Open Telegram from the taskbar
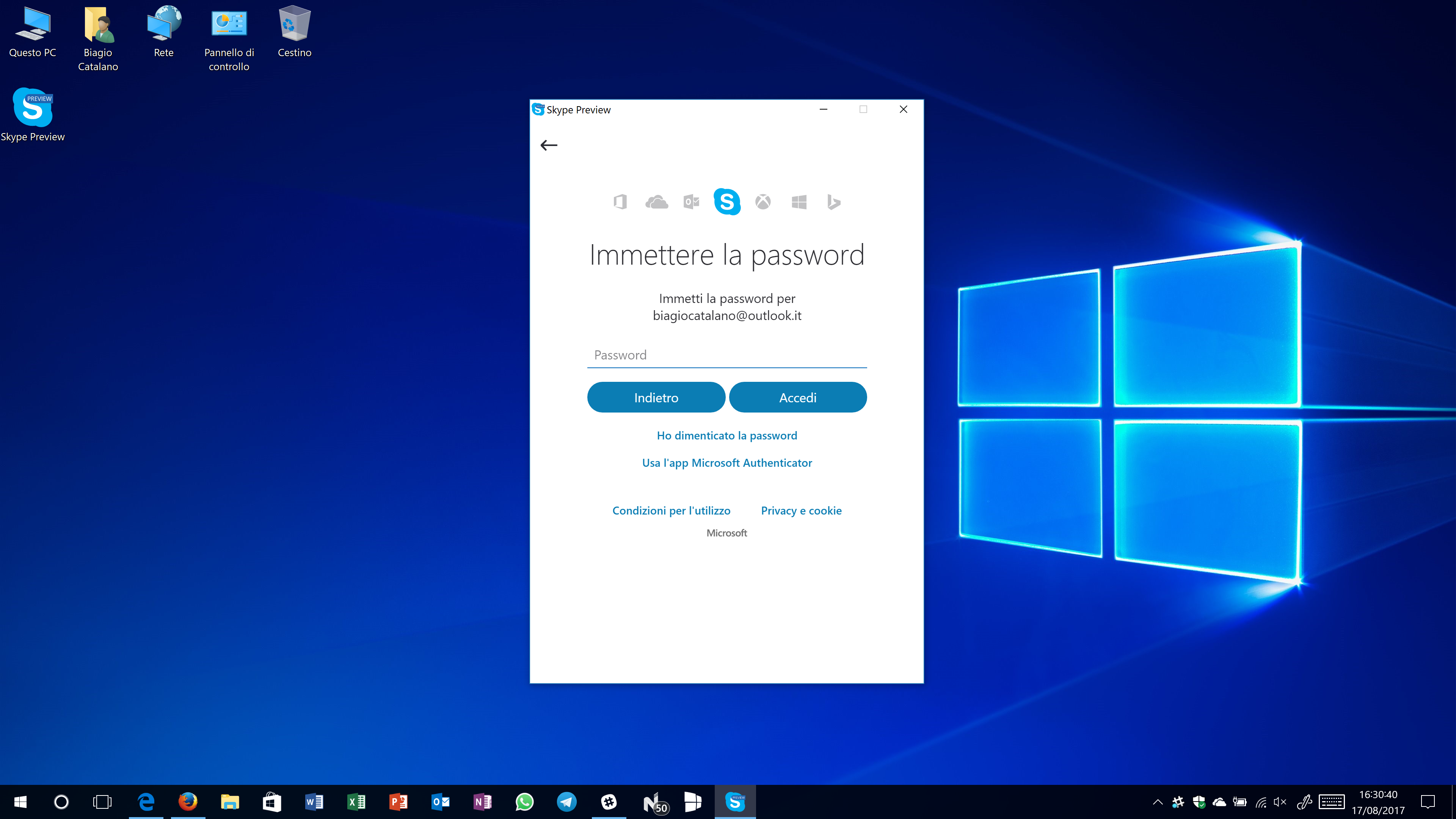The image size is (1456, 819). coord(567,802)
